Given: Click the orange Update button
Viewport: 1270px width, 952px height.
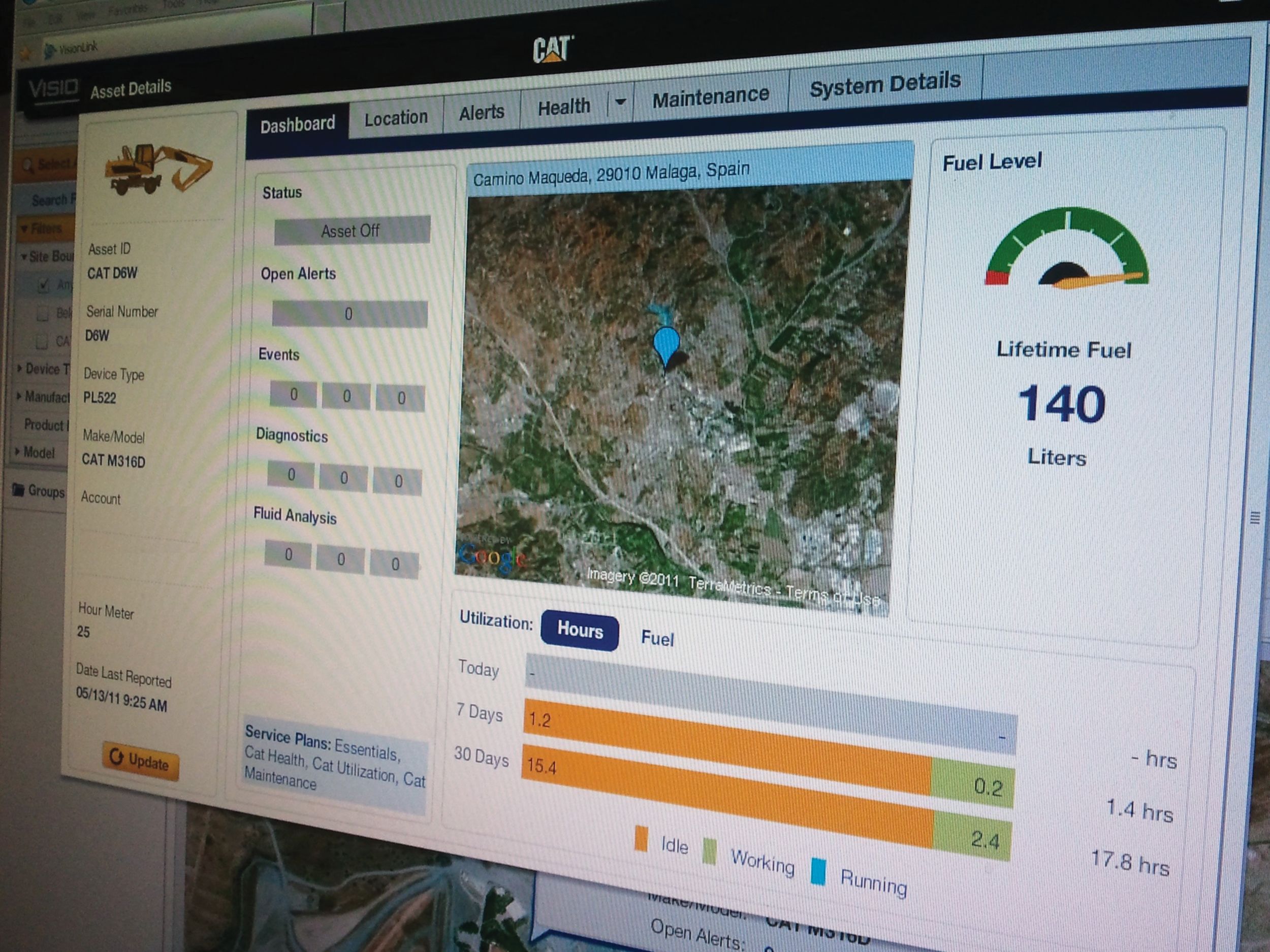Looking at the screenshot, I should pyautogui.click(x=141, y=761).
